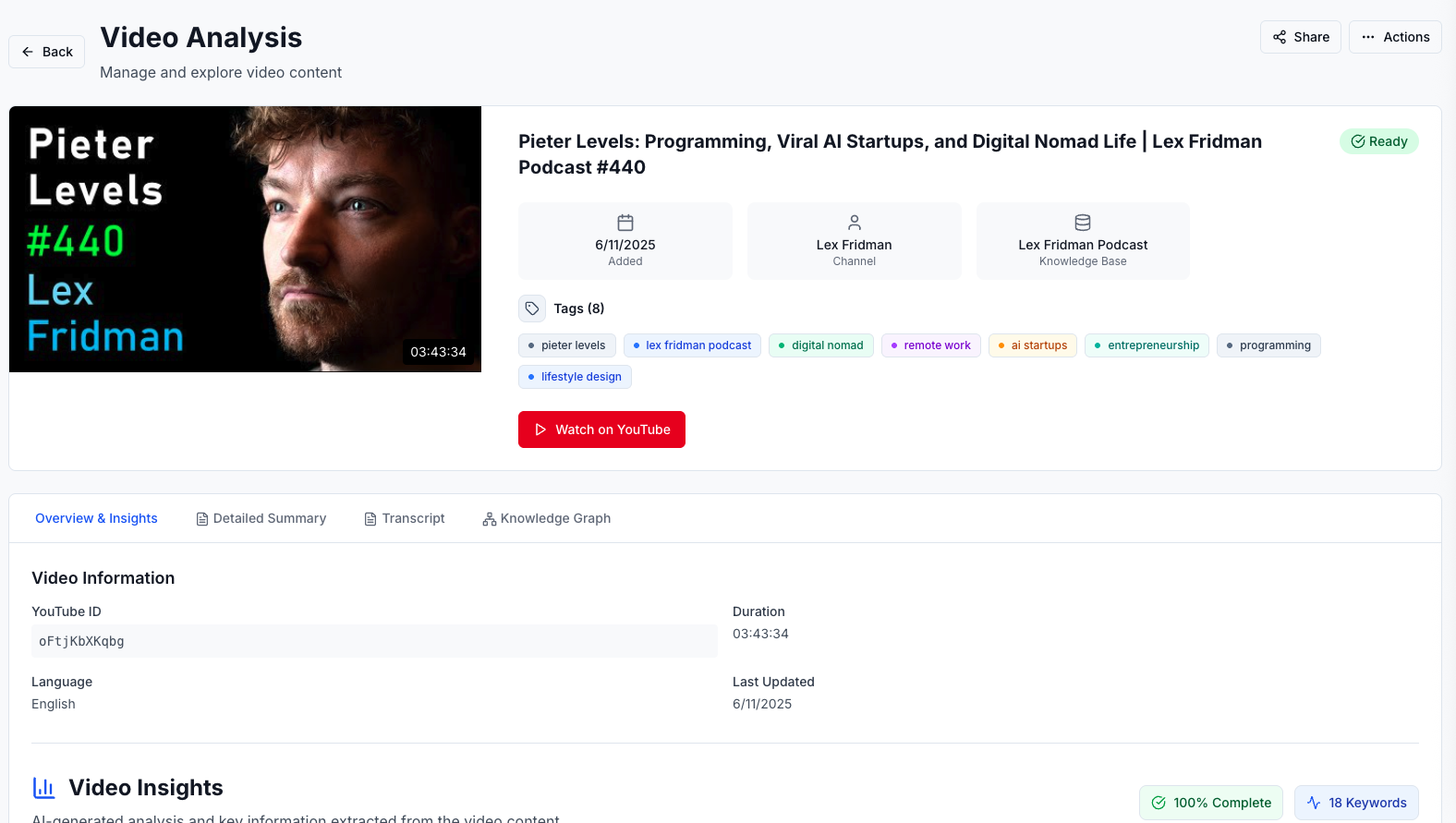Go back using the Back button

click(x=47, y=52)
